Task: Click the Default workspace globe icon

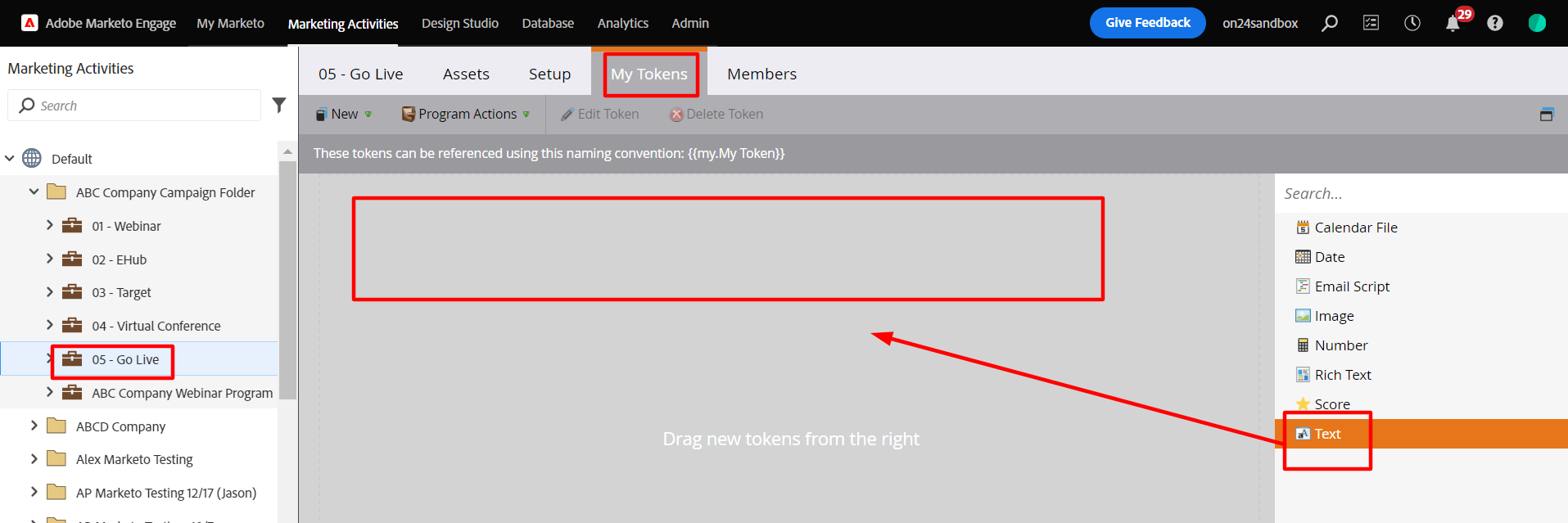Action: (32, 158)
